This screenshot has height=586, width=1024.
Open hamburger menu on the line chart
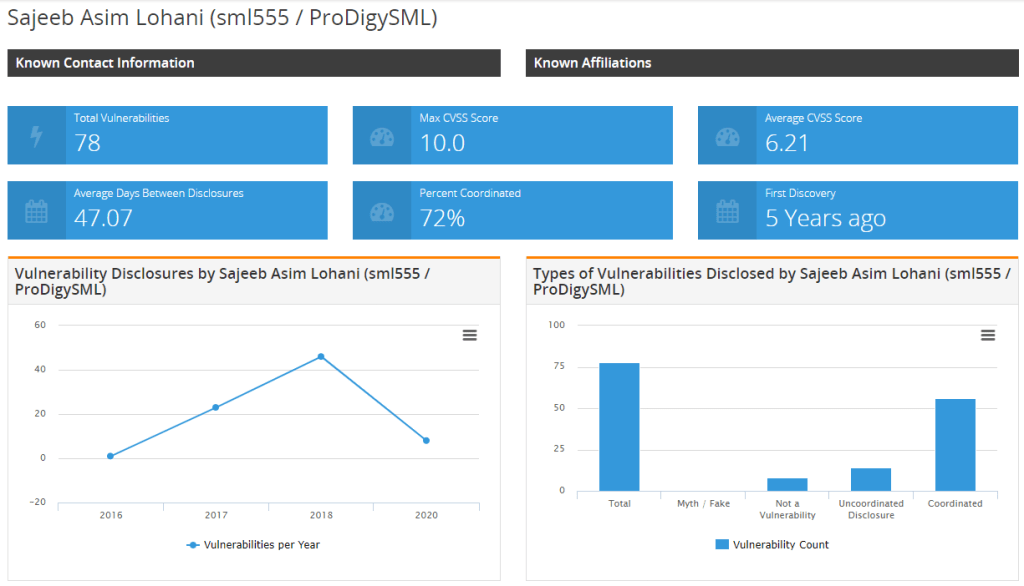coord(469,335)
